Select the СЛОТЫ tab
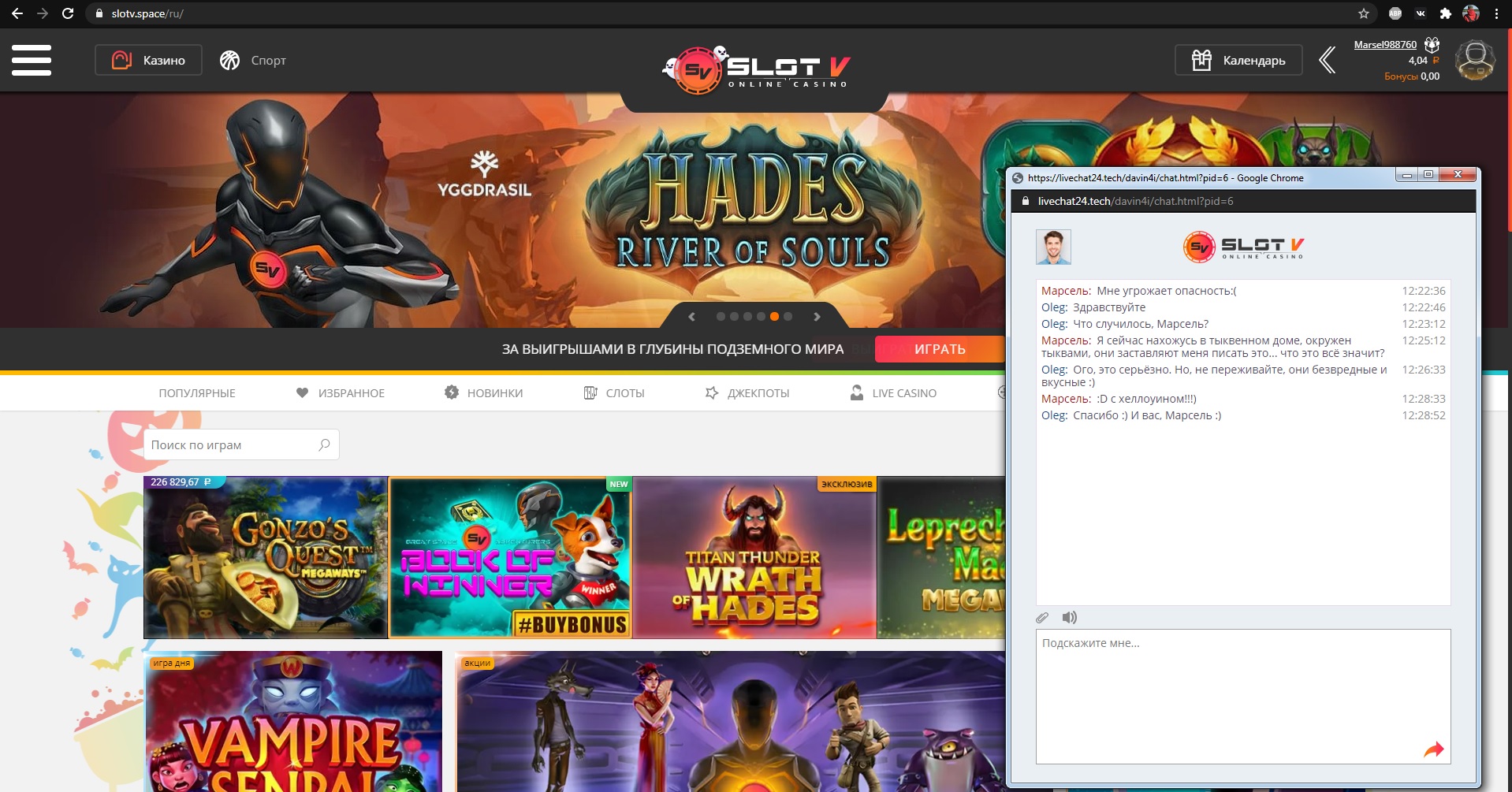The height and width of the screenshot is (792, 1512). coord(614,393)
